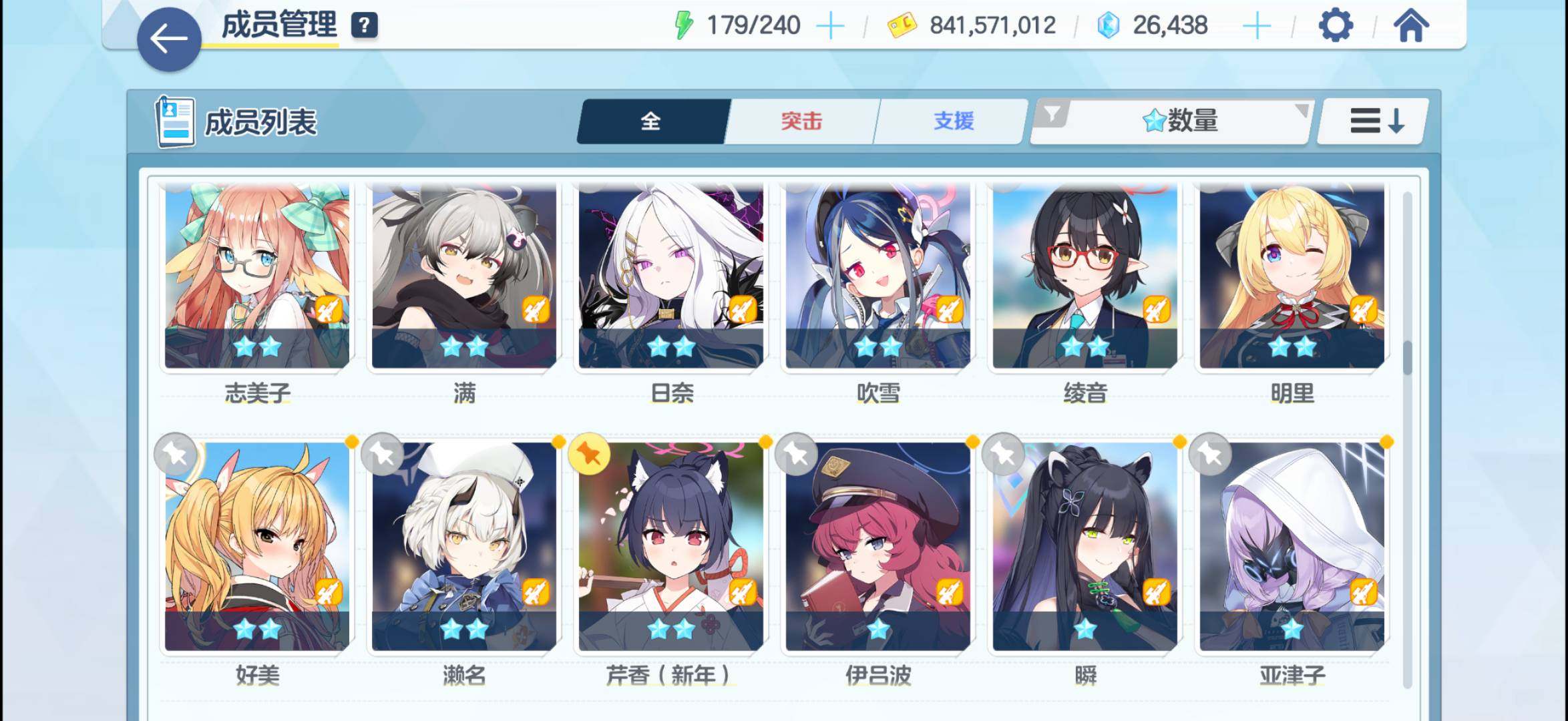This screenshot has height=721, width=1568.
Task: Switch to the 突击 tab
Action: 801,121
